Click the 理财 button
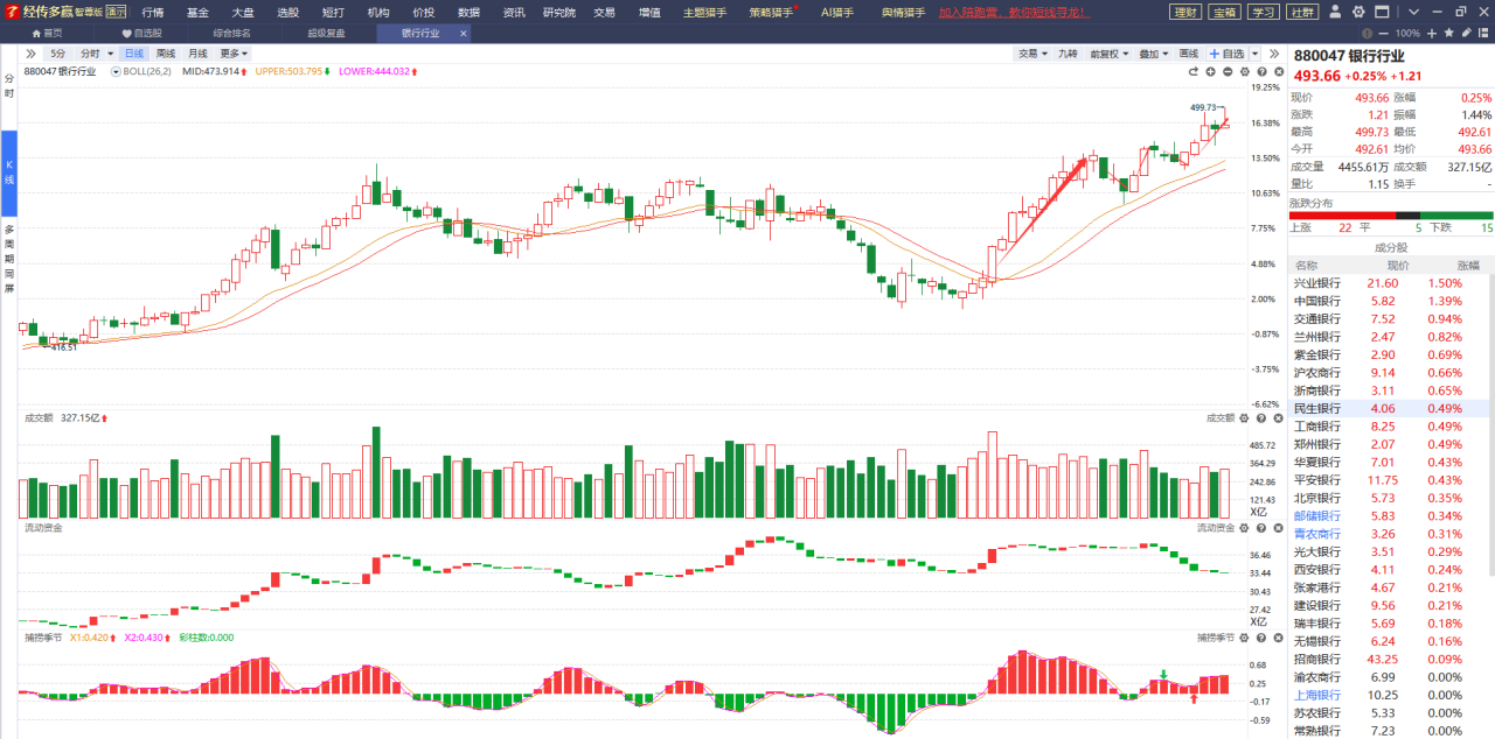The height and width of the screenshot is (740, 1495). pos(1185,12)
